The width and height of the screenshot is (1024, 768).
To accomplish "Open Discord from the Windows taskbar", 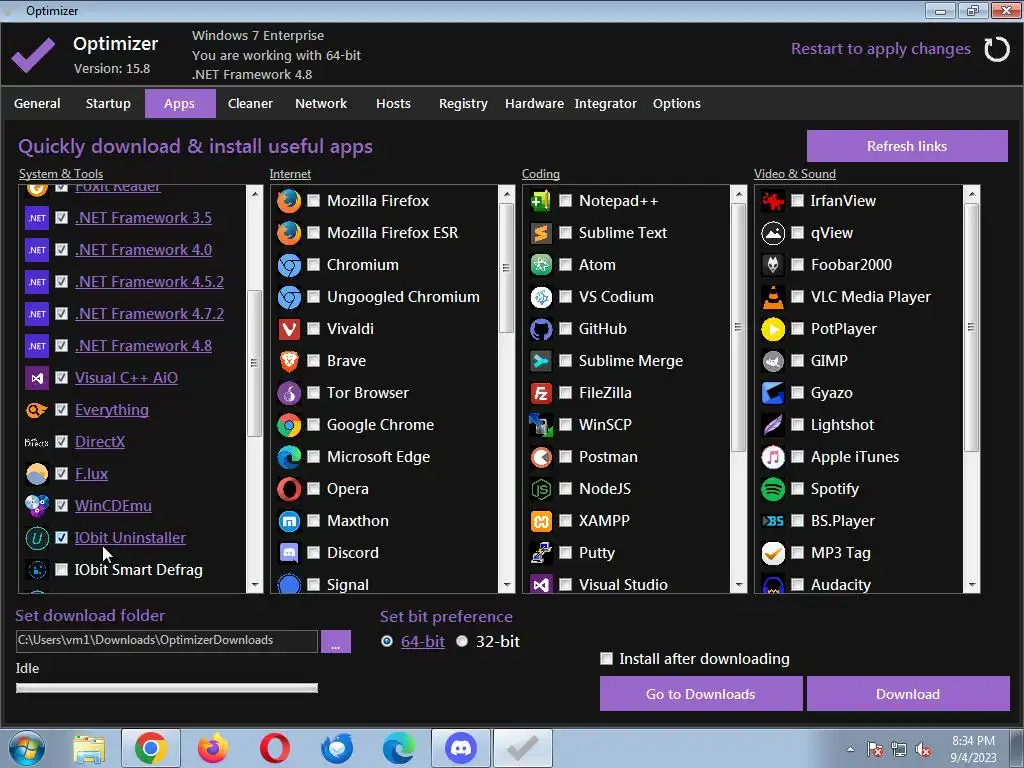I will [460, 748].
